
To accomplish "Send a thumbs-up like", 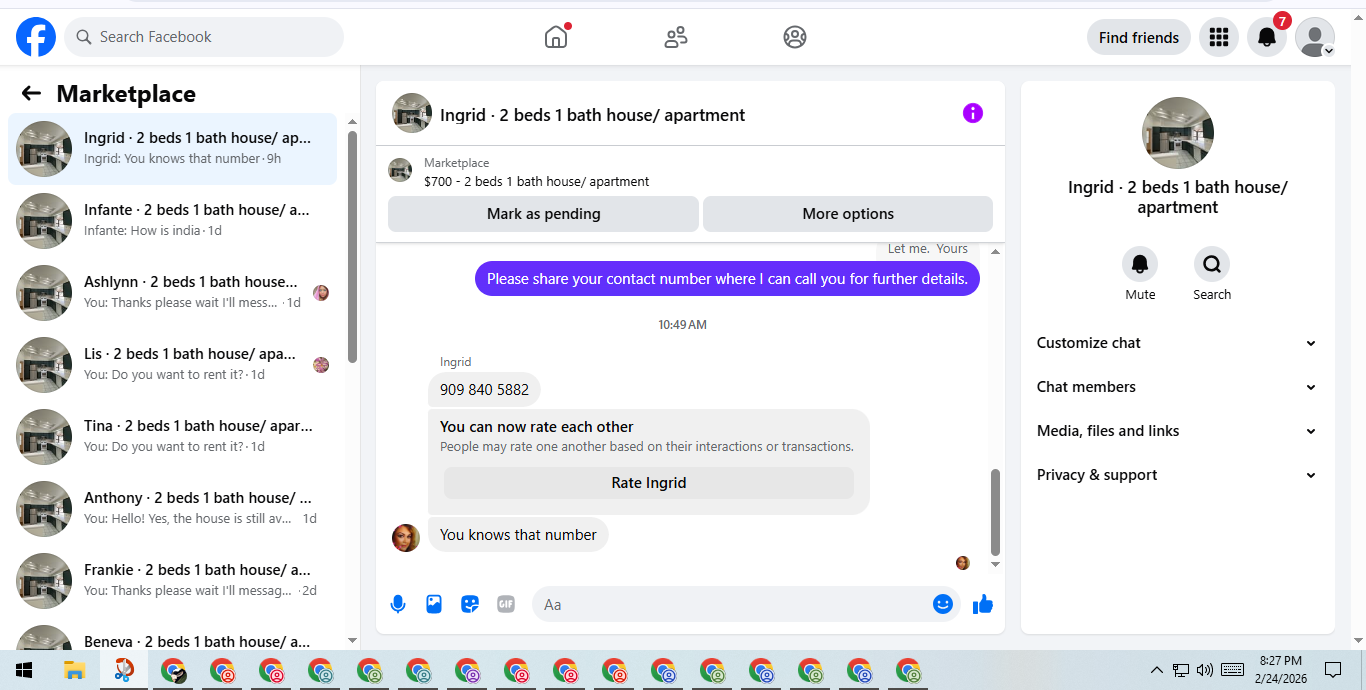I will (x=983, y=604).
